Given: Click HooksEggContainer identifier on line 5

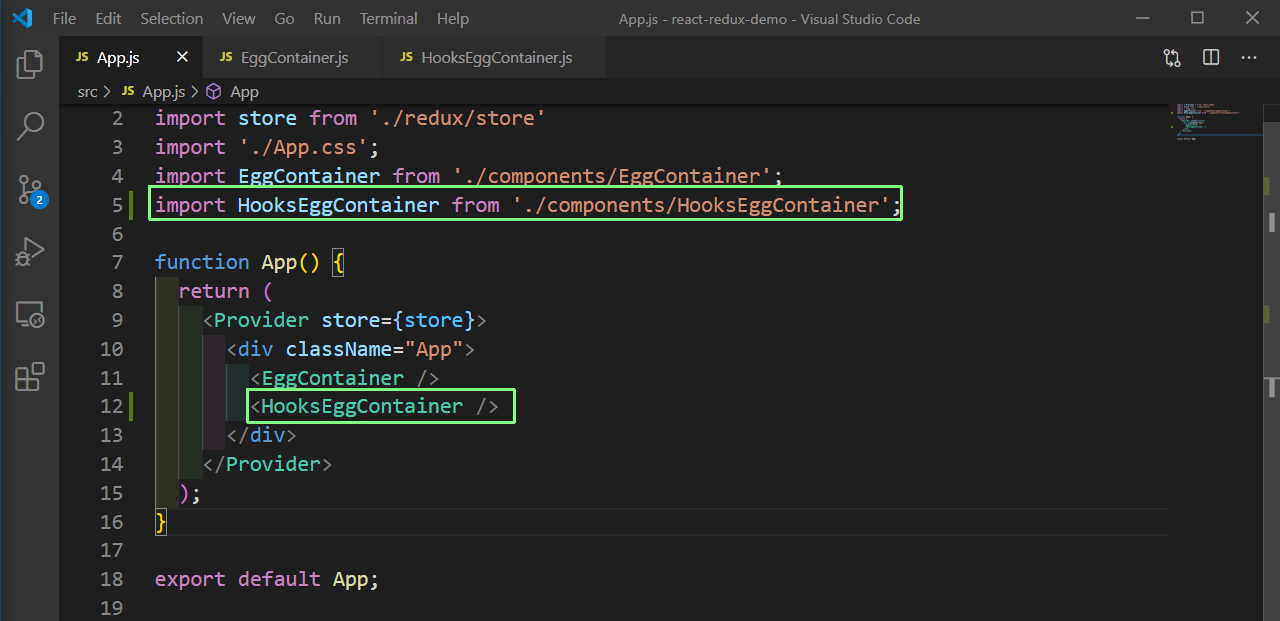Looking at the screenshot, I should pyautogui.click(x=338, y=205).
